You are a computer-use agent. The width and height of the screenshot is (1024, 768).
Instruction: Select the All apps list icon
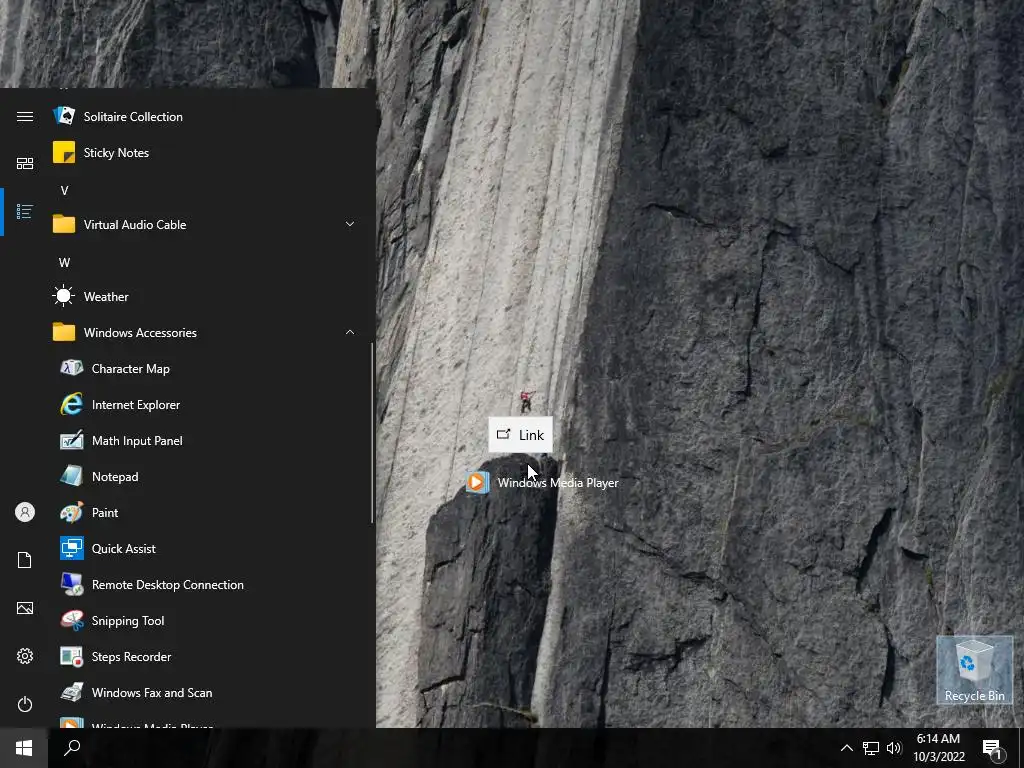coord(25,212)
